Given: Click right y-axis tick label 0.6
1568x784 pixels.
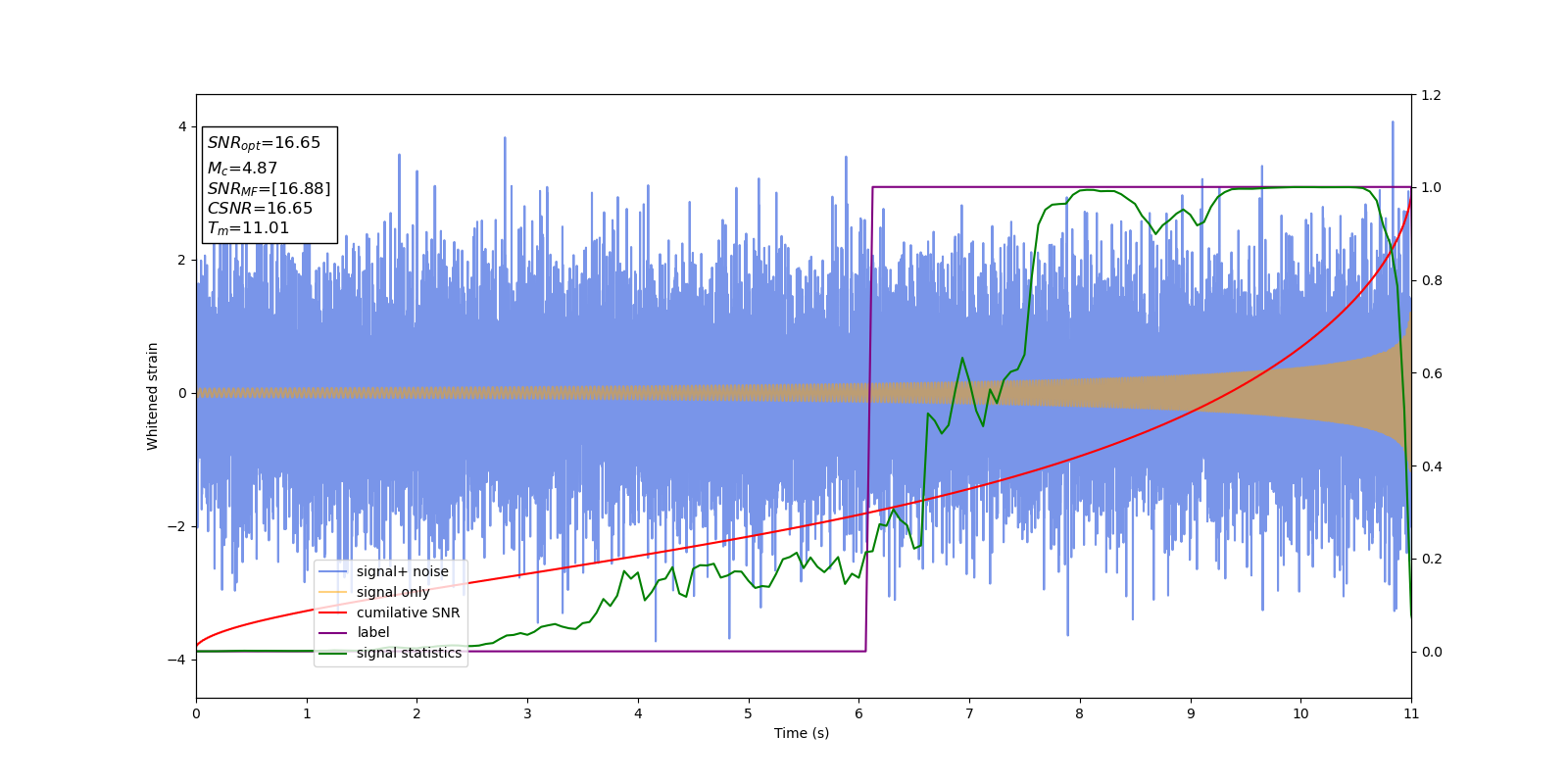Looking at the screenshot, I should point(1431,373).
